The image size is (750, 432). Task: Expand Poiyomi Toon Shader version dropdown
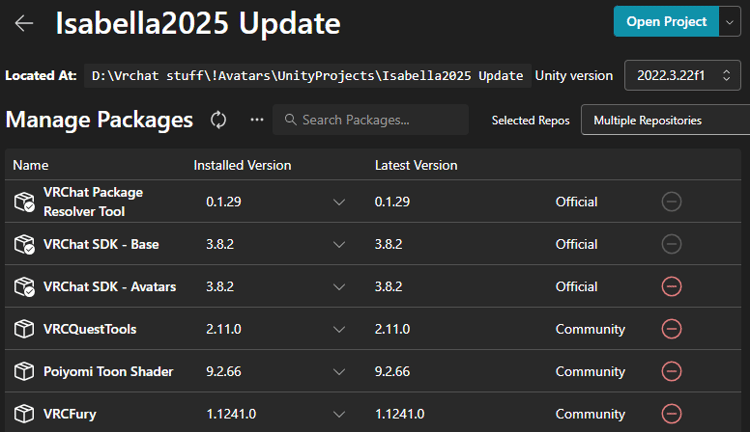pyautogui.click(x=338, y=371)
